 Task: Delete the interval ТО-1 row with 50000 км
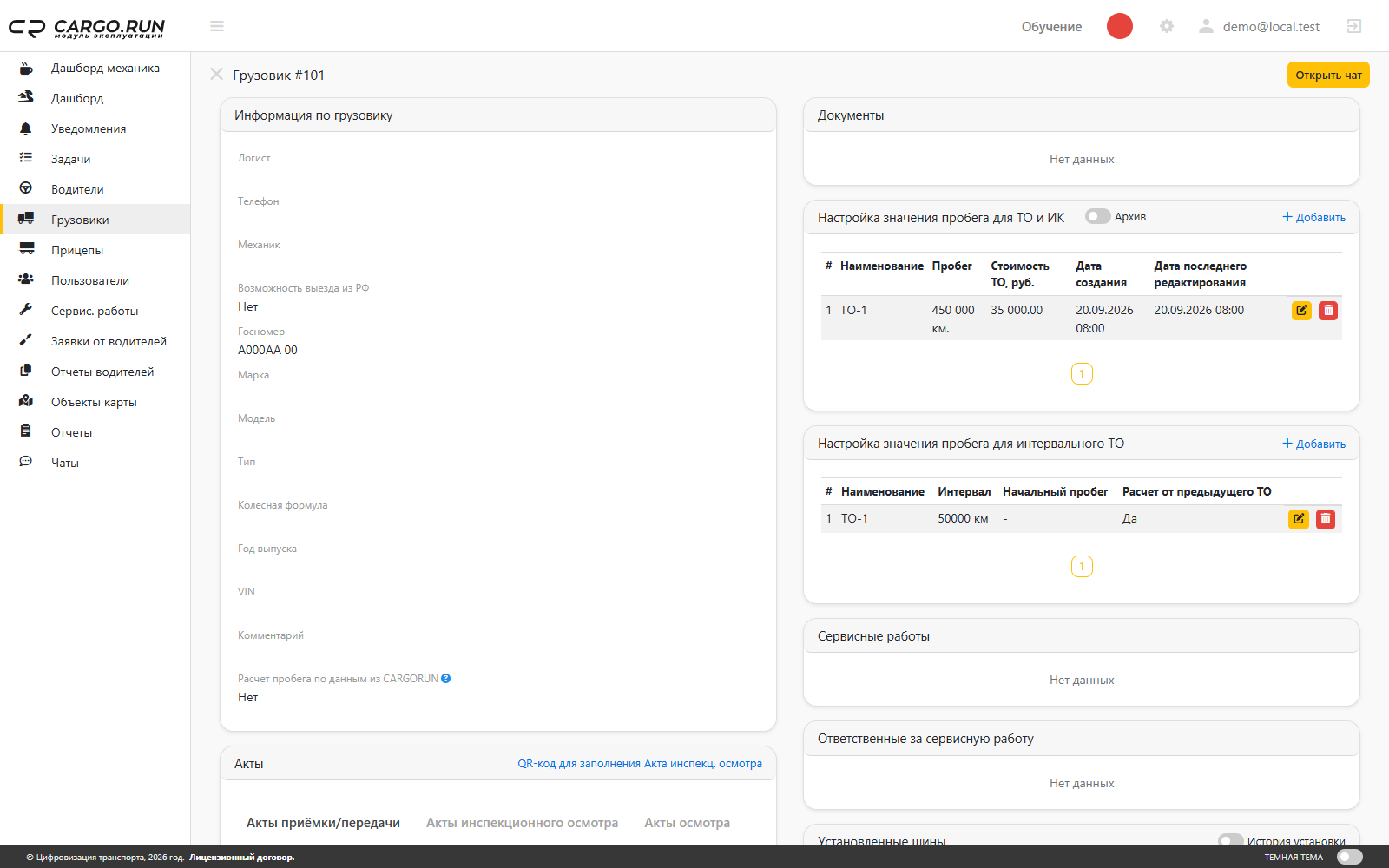[x=1326, y=519]
